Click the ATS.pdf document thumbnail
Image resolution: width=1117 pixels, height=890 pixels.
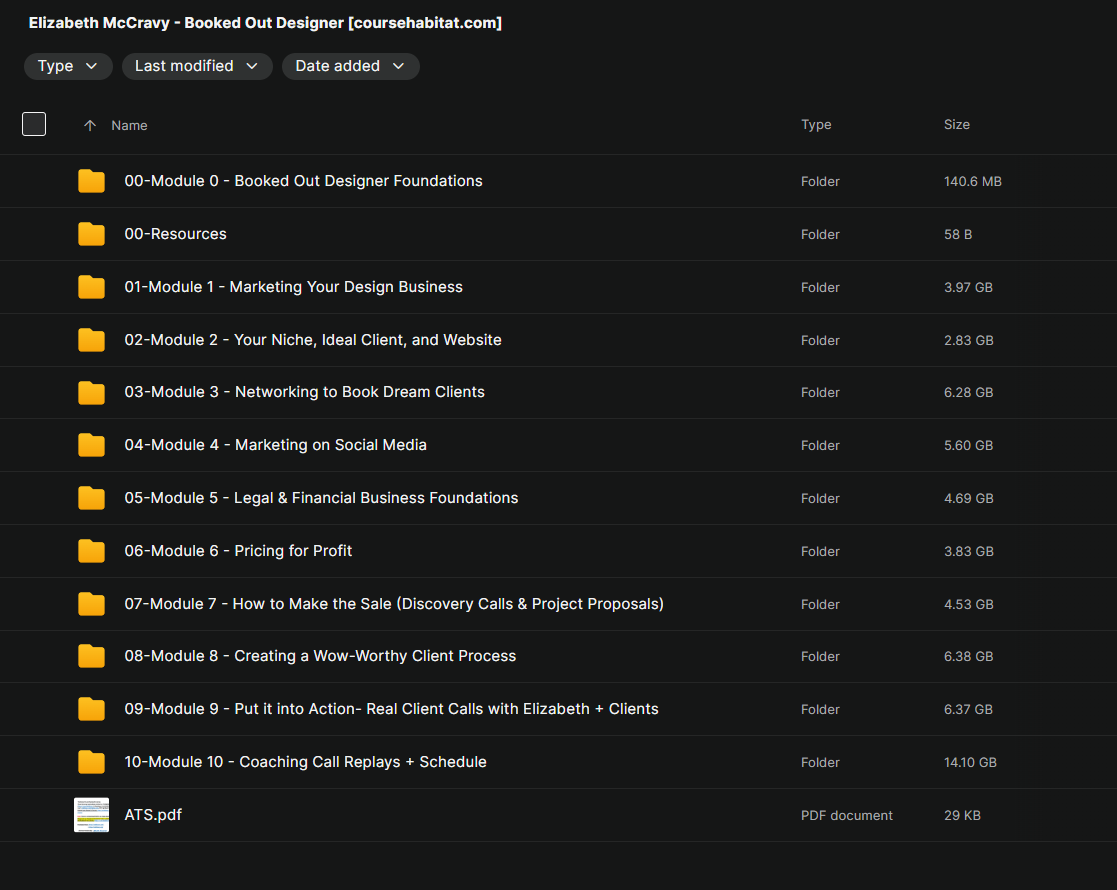(91, 815)
